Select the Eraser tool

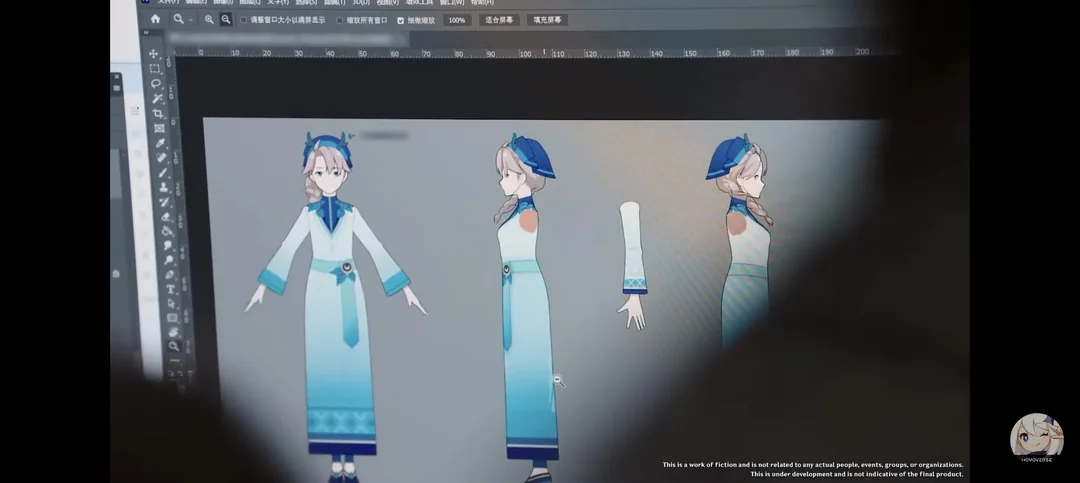166,216
